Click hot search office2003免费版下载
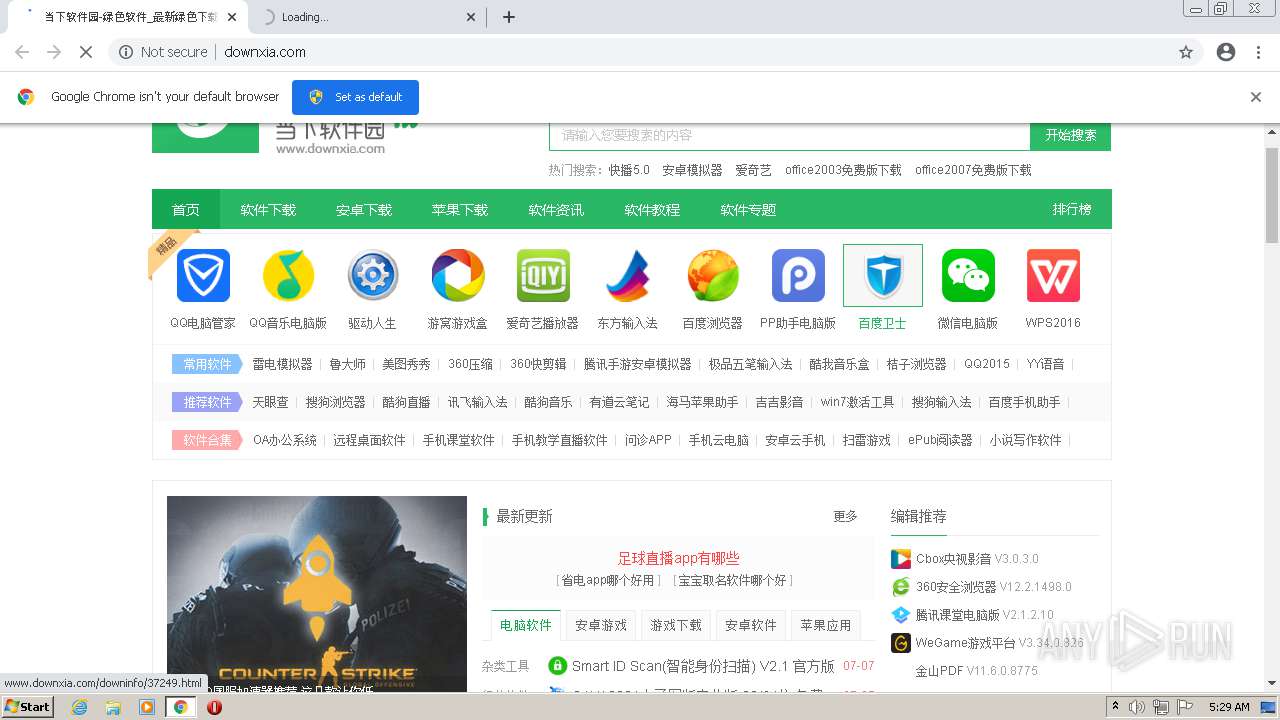The height and width of the screenshot is (720, 1280). click(x=843, y=170)
